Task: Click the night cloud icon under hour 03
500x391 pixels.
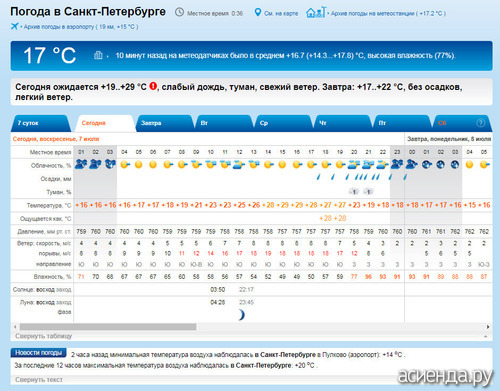Action: point(110,164)
